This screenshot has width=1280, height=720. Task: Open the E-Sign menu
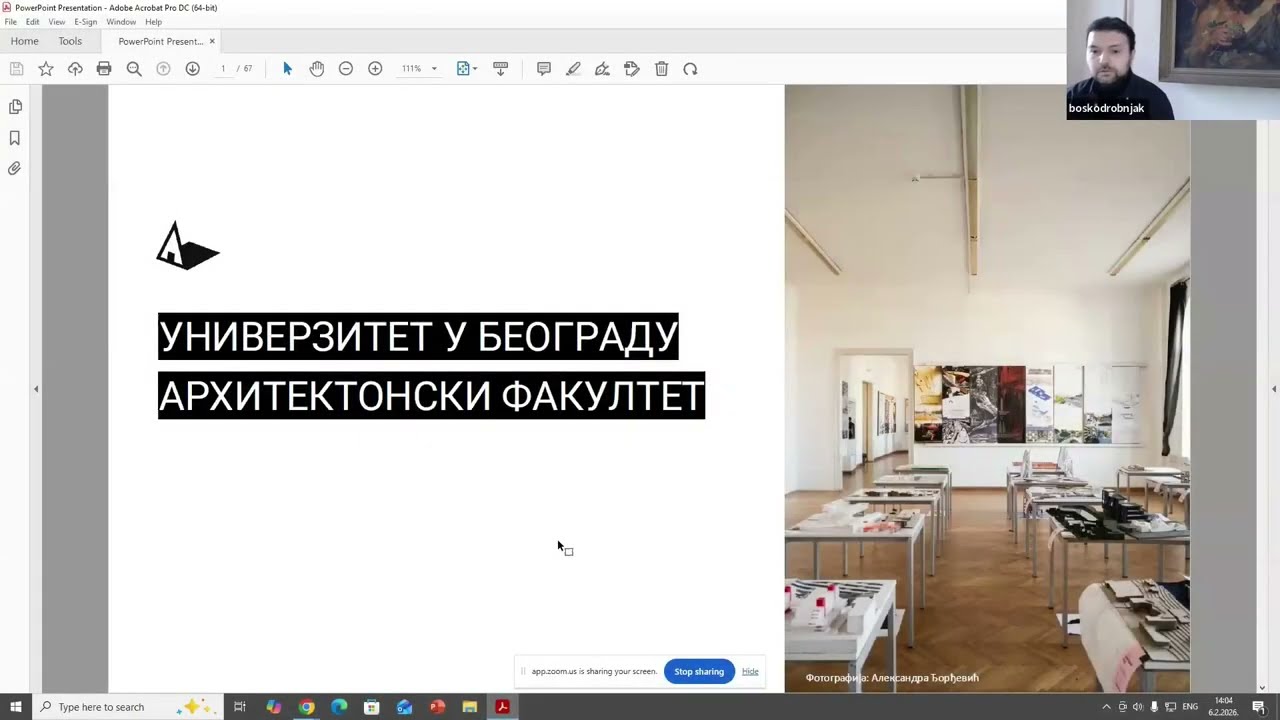coord(86,22)
